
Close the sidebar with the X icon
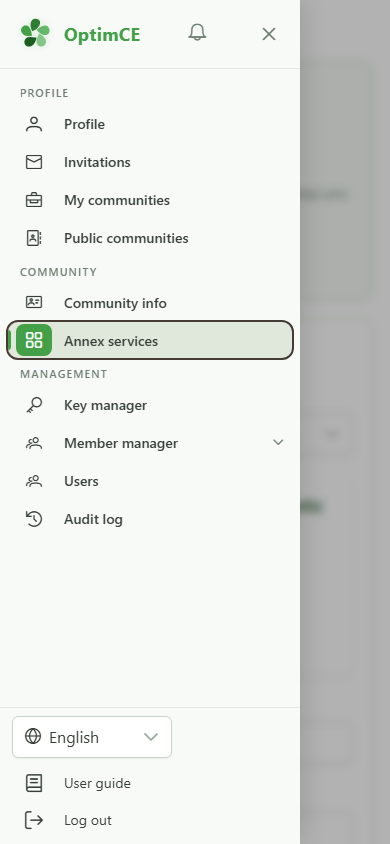point(269,34)
